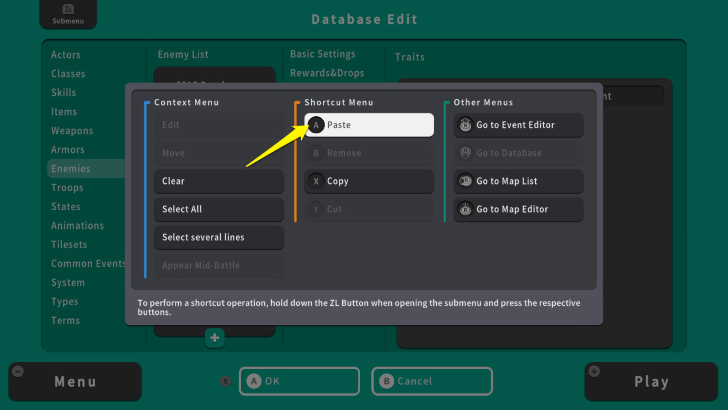Choose Clear in Context Menu
The image size is (728, 410).
(x=219, y=181)
